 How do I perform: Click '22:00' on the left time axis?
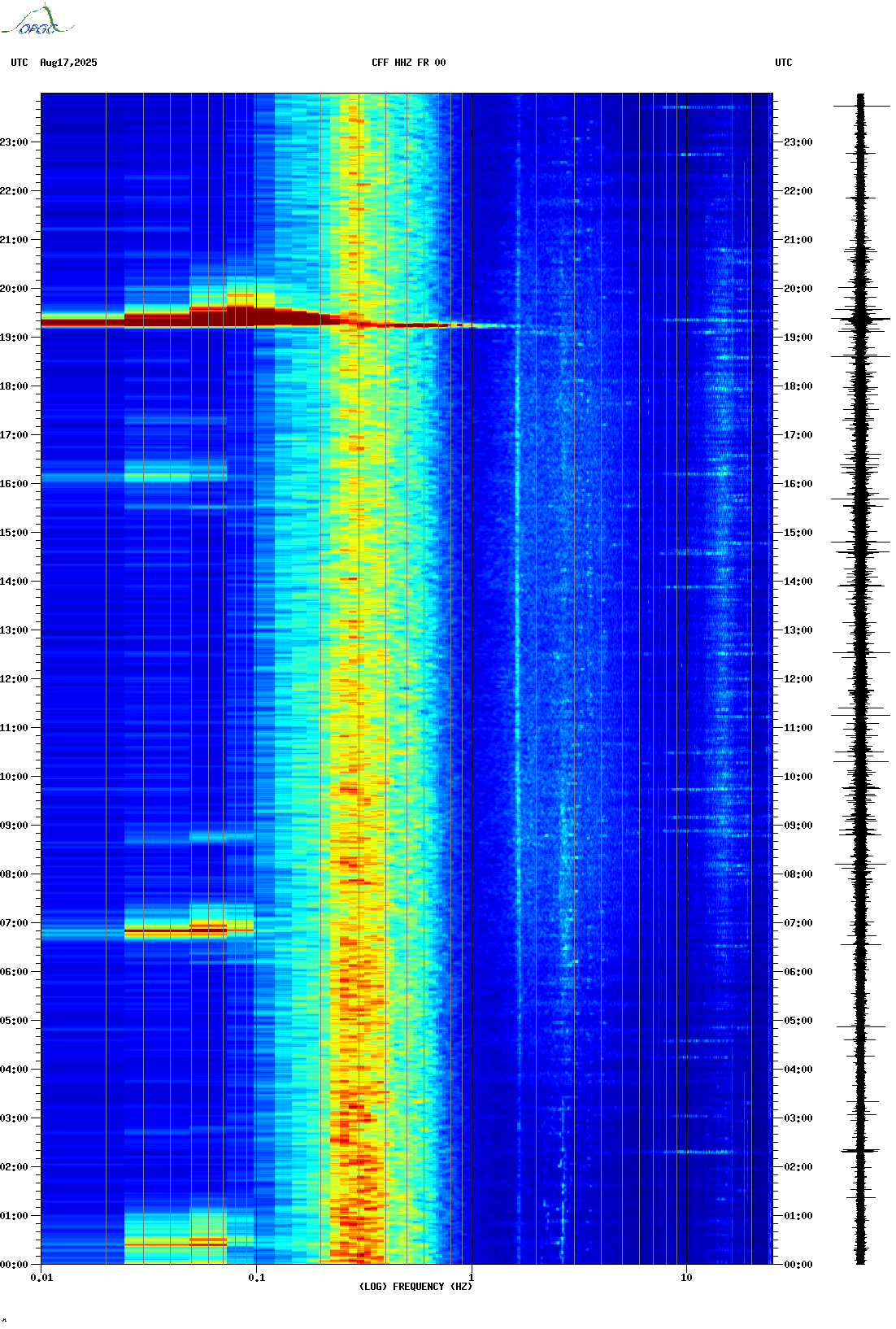click(14, 191)
